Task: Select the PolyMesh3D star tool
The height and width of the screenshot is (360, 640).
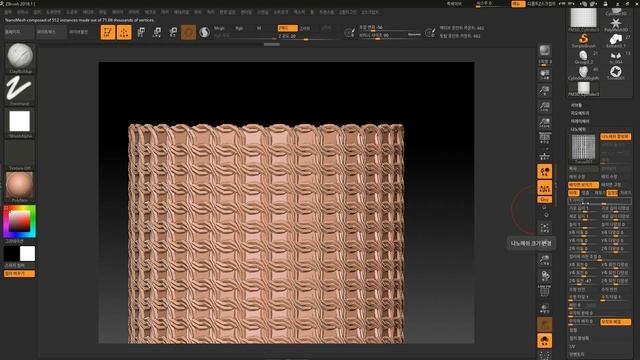Action: [616, 24]
